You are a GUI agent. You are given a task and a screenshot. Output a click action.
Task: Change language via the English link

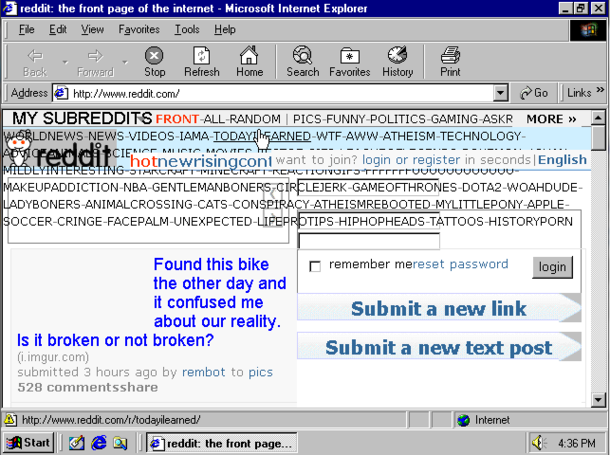point(562,160)
